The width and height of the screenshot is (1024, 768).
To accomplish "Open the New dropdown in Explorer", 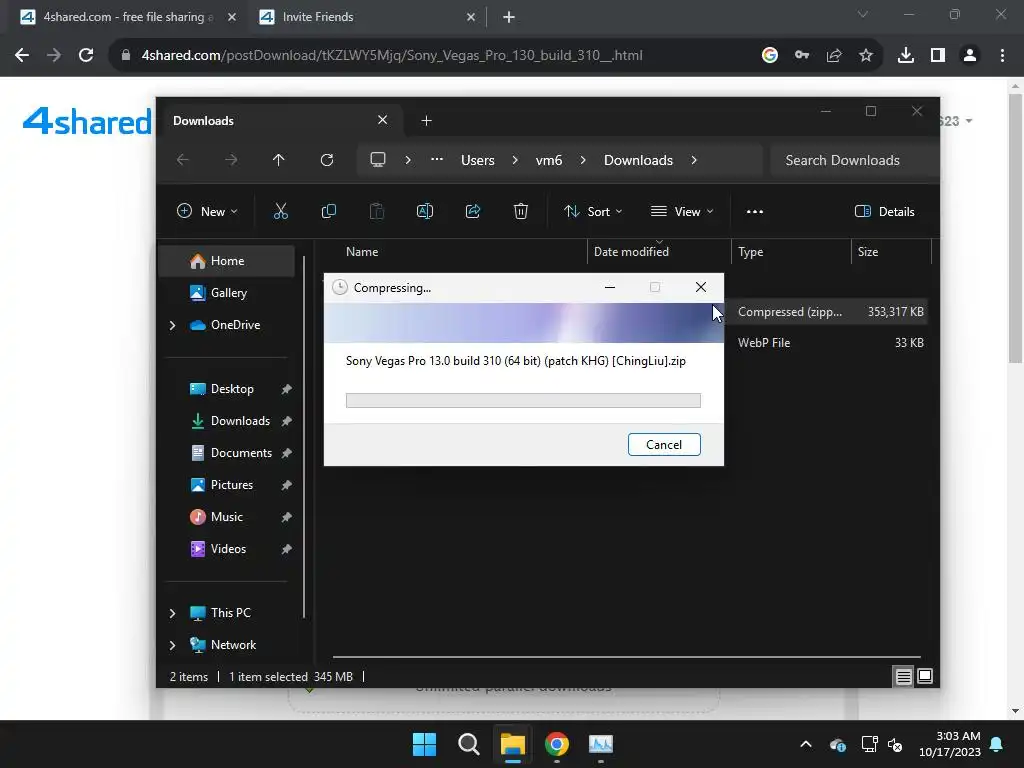I will tap(207, 212).
